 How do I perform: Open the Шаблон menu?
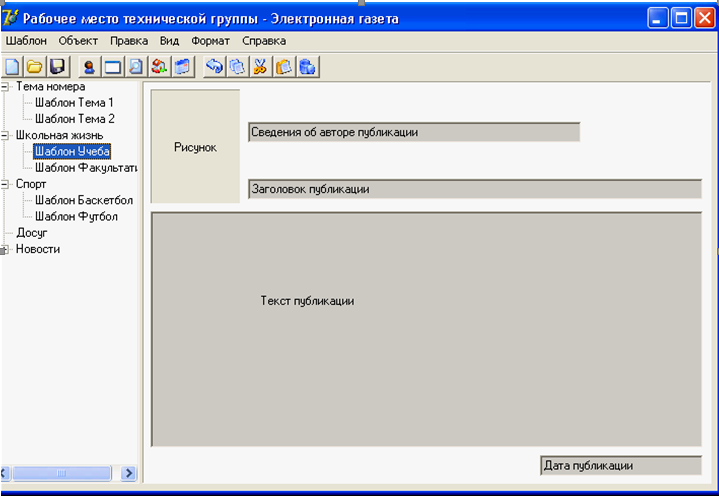click(x=26, y=41)
